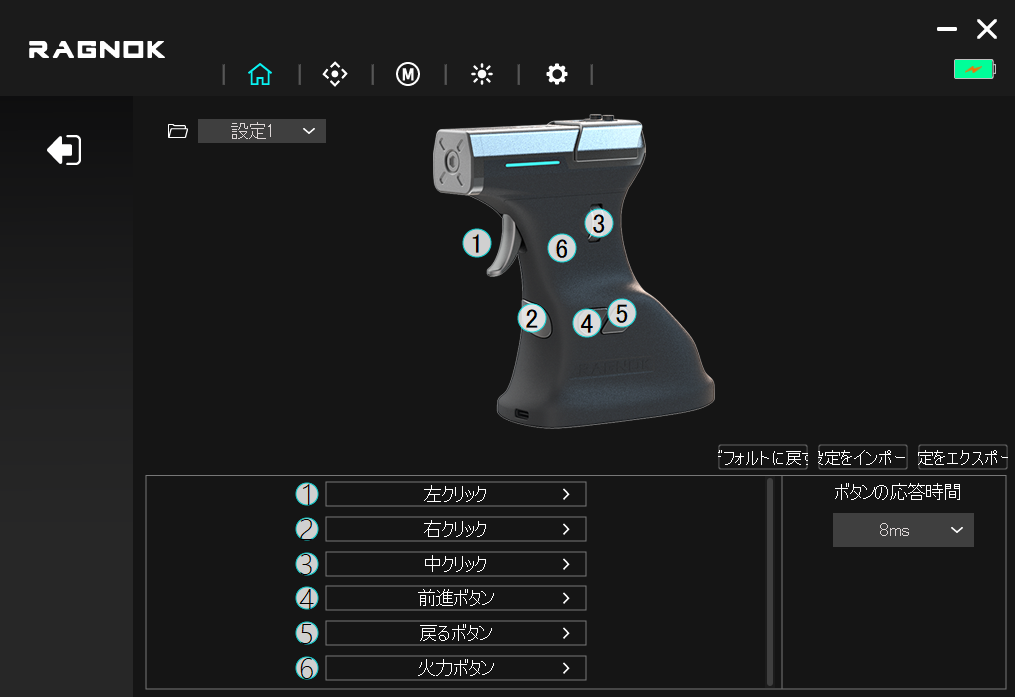The image size is (1015, 697).
Task: Select button marker 3 on device image
Action: coord(598,222)
